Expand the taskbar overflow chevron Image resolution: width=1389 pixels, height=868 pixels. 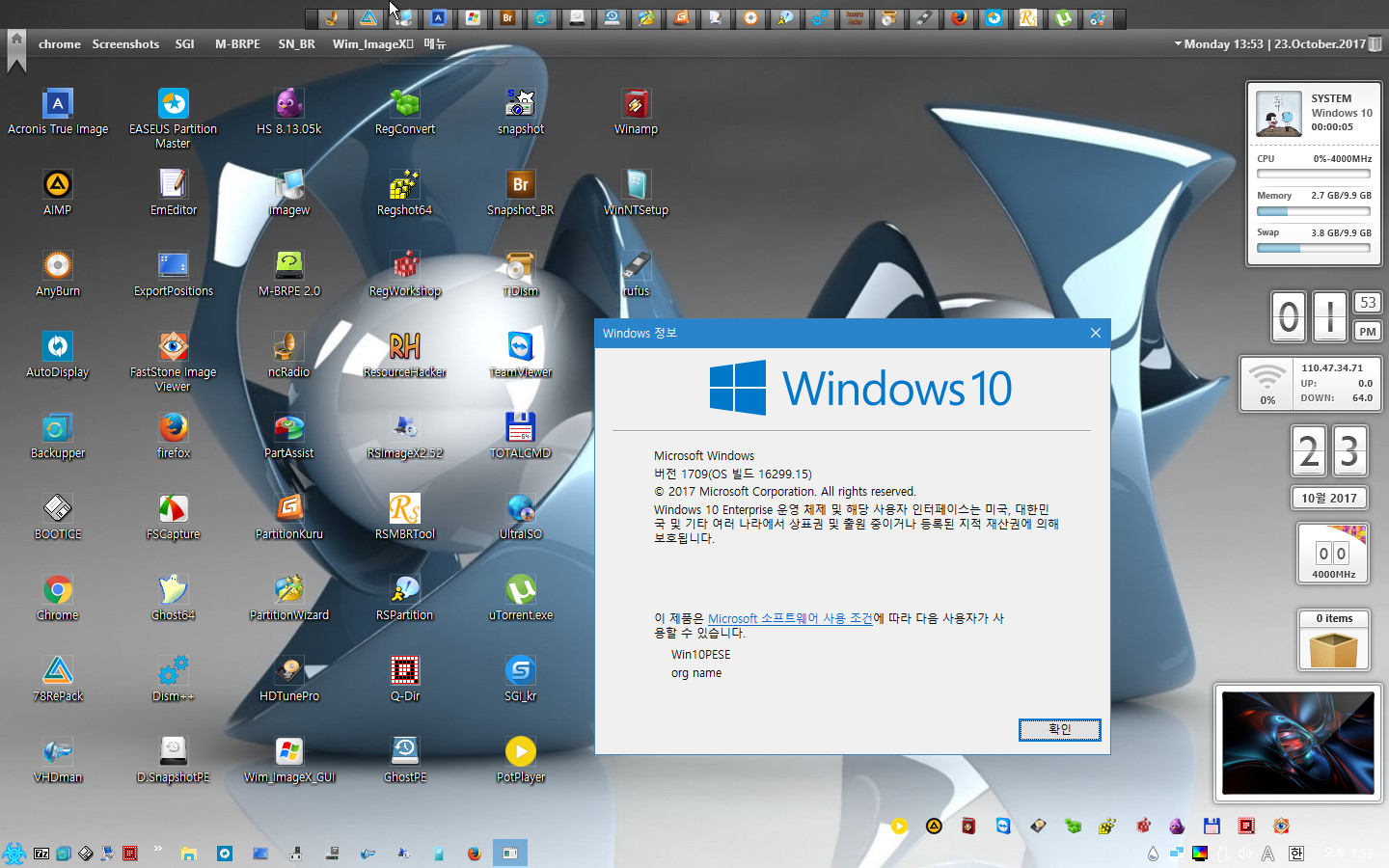click(157, 850)
